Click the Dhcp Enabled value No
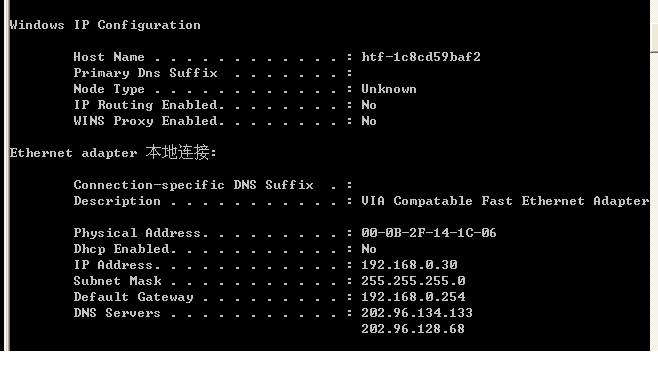658x384 pixels. coord(369,249)
